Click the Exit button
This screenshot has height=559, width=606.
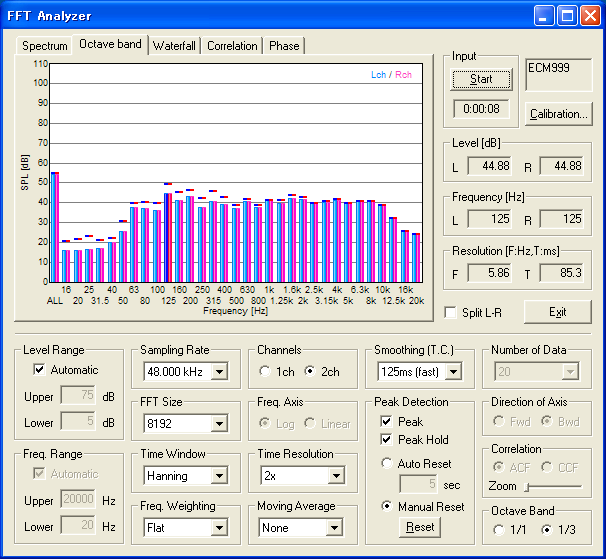(558, 312)
